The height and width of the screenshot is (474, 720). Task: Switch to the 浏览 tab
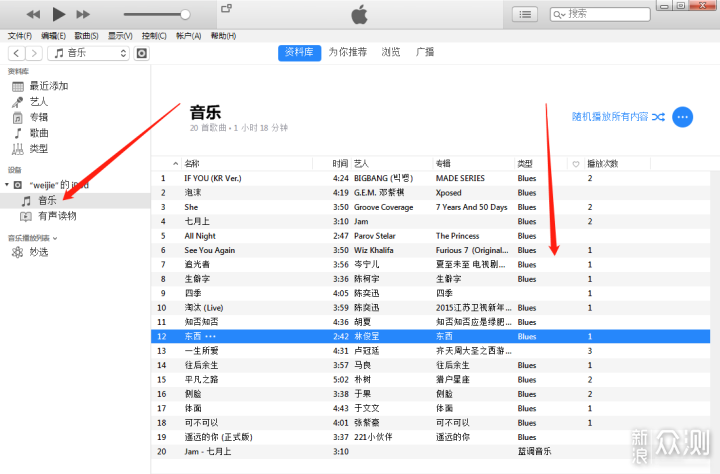pos(391,52)
